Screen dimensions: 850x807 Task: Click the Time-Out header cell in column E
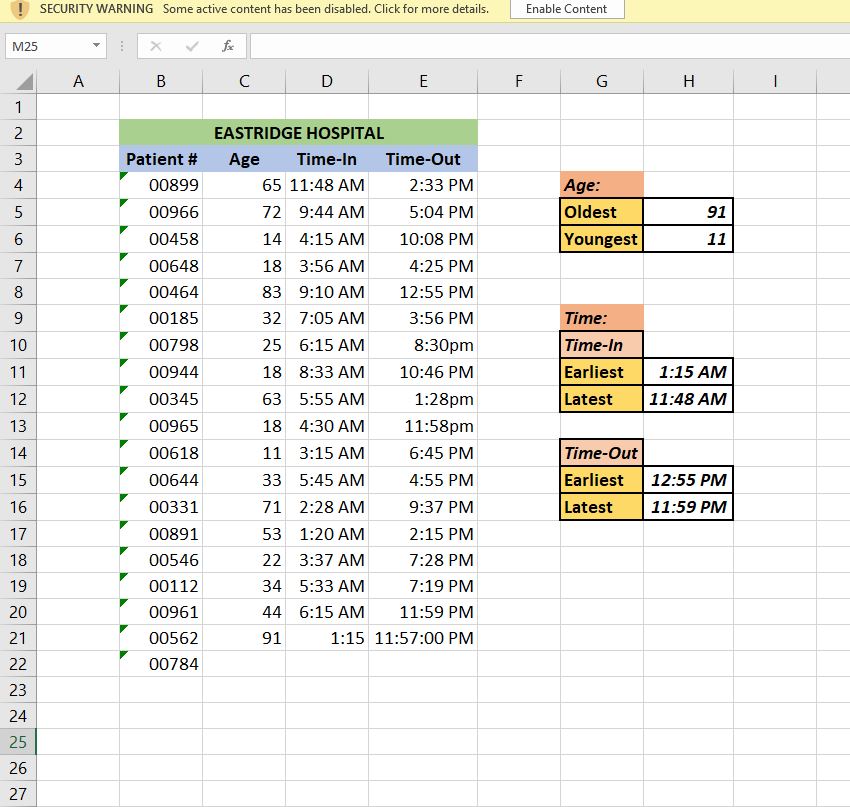[423, 159]
